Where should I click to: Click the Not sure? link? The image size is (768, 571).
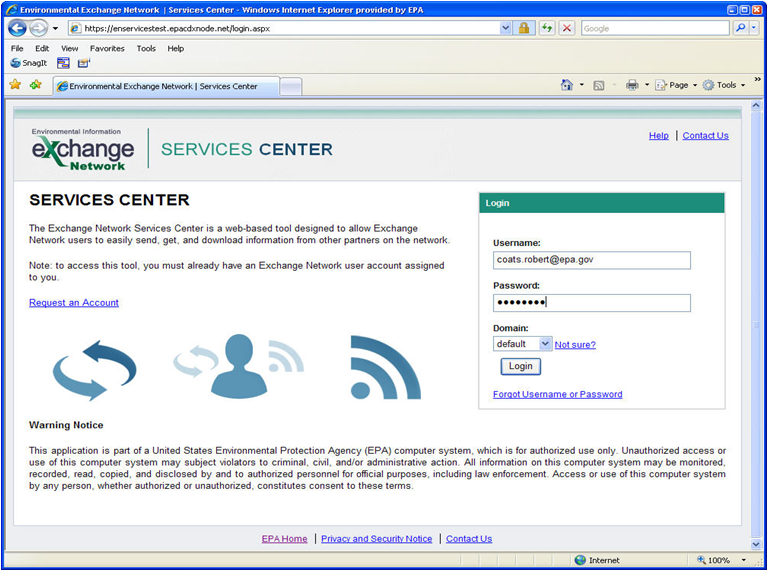[575, 345]
